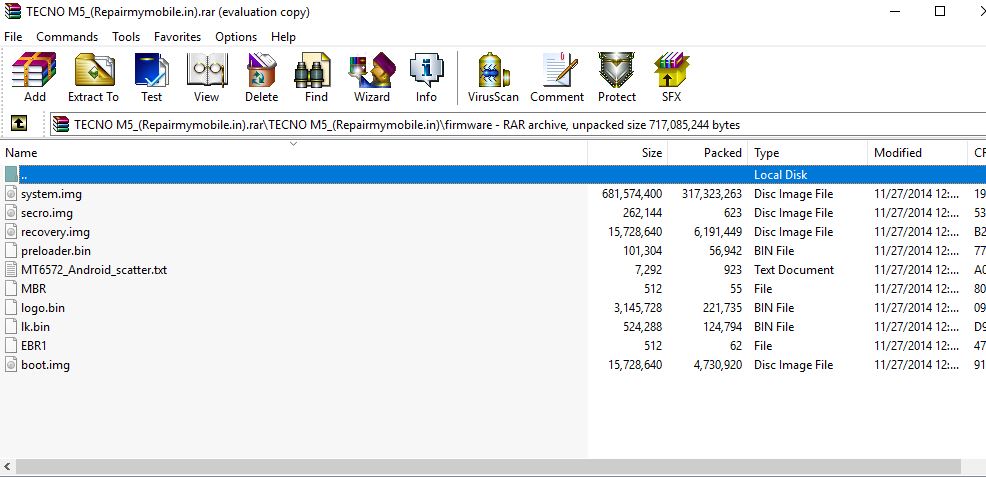Click the Add archive toolbar icon
This screenshot has width=986, height=477.
34,78
